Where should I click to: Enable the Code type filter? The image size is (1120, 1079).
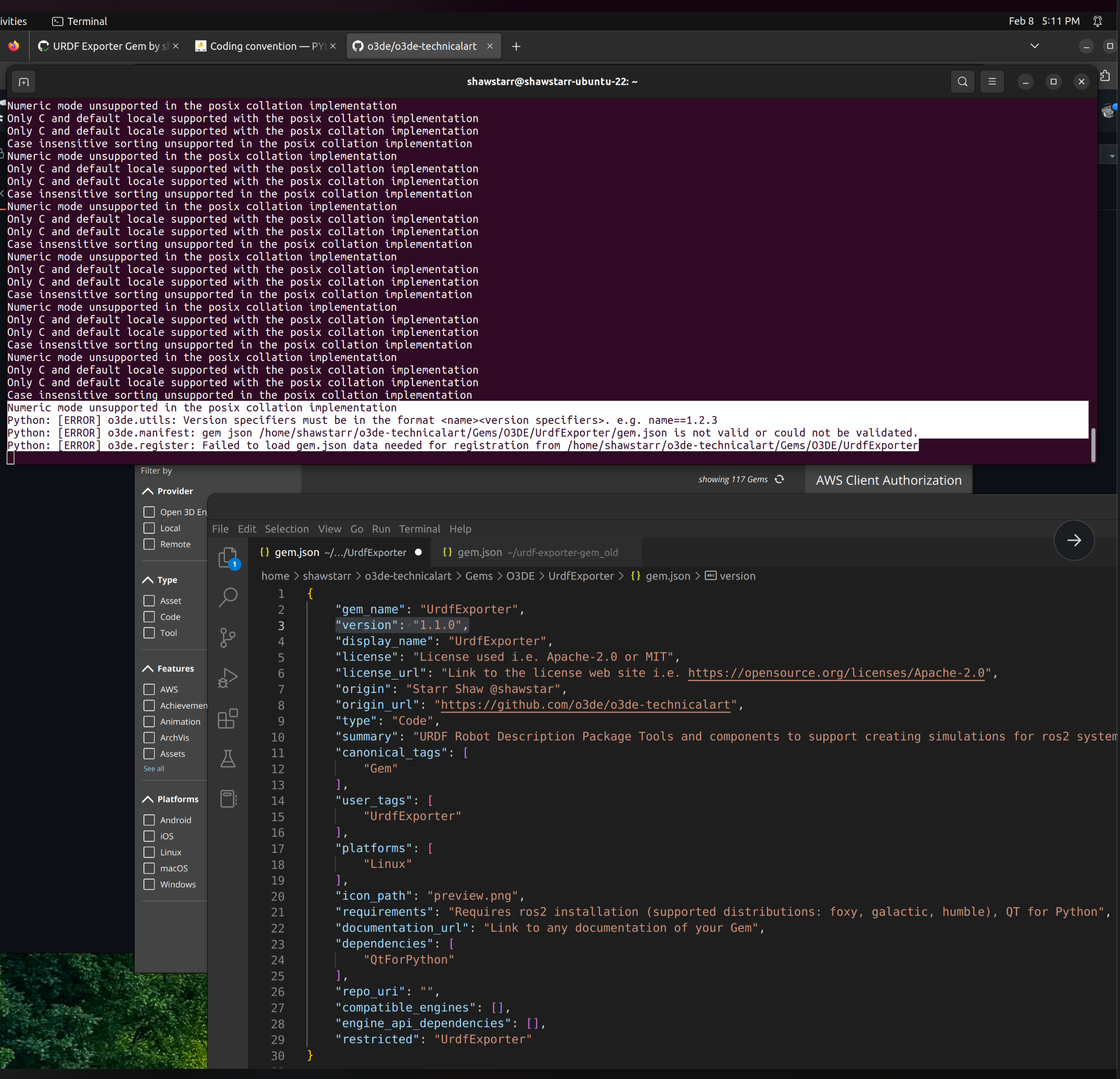pyautogui.click(x=149, y=617)
